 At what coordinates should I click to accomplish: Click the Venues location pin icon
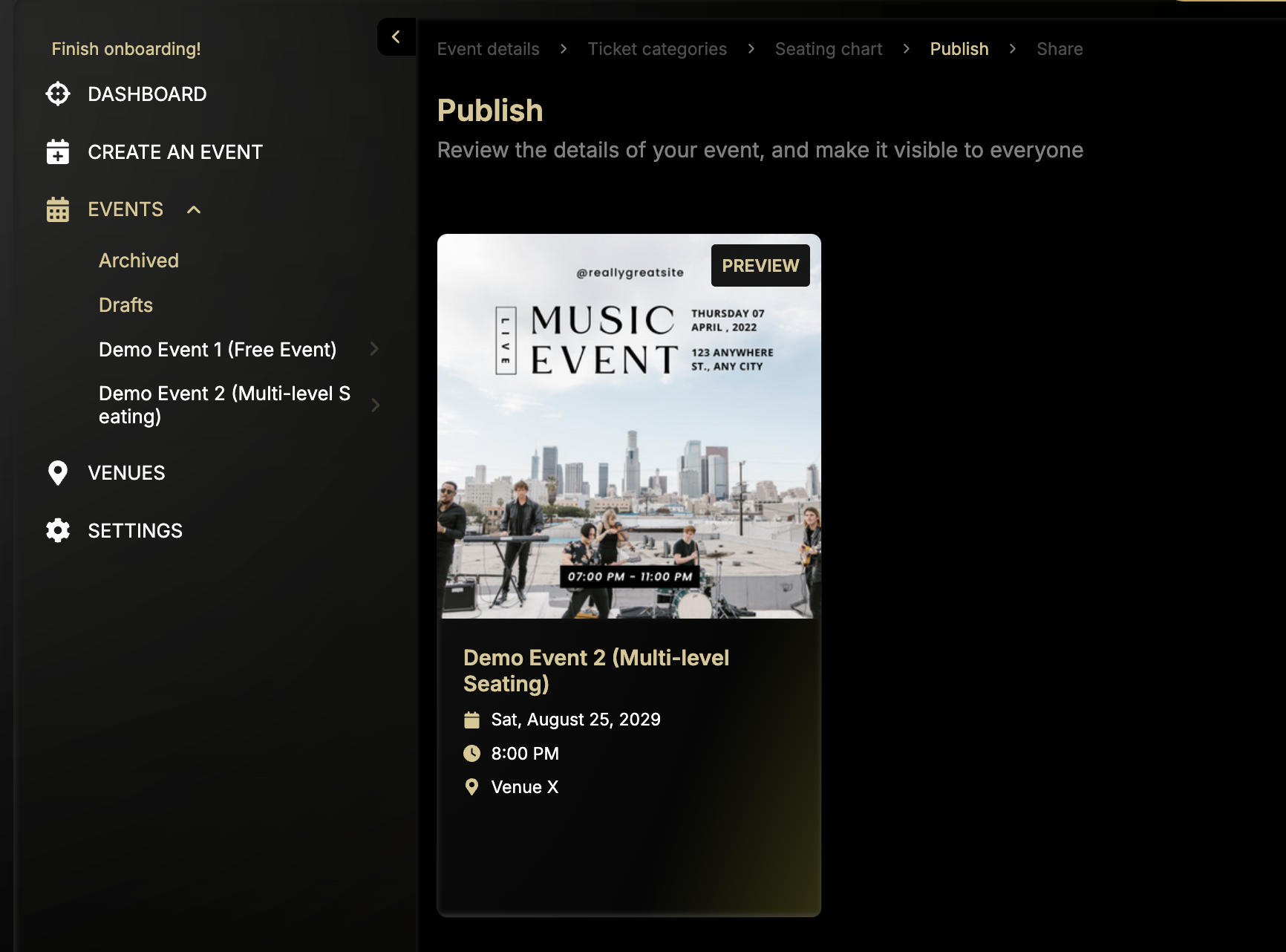click(58, 473)
